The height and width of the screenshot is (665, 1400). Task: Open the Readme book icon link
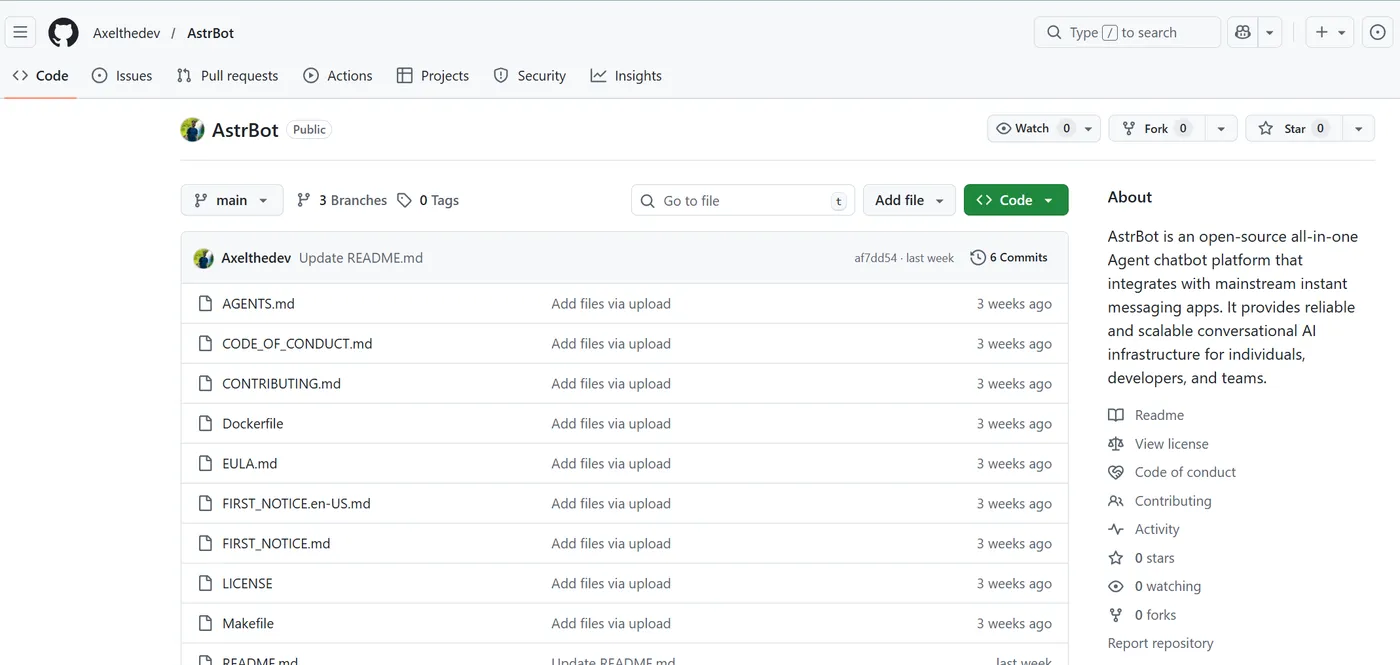pyautogui.click(x=1116, y=415)
